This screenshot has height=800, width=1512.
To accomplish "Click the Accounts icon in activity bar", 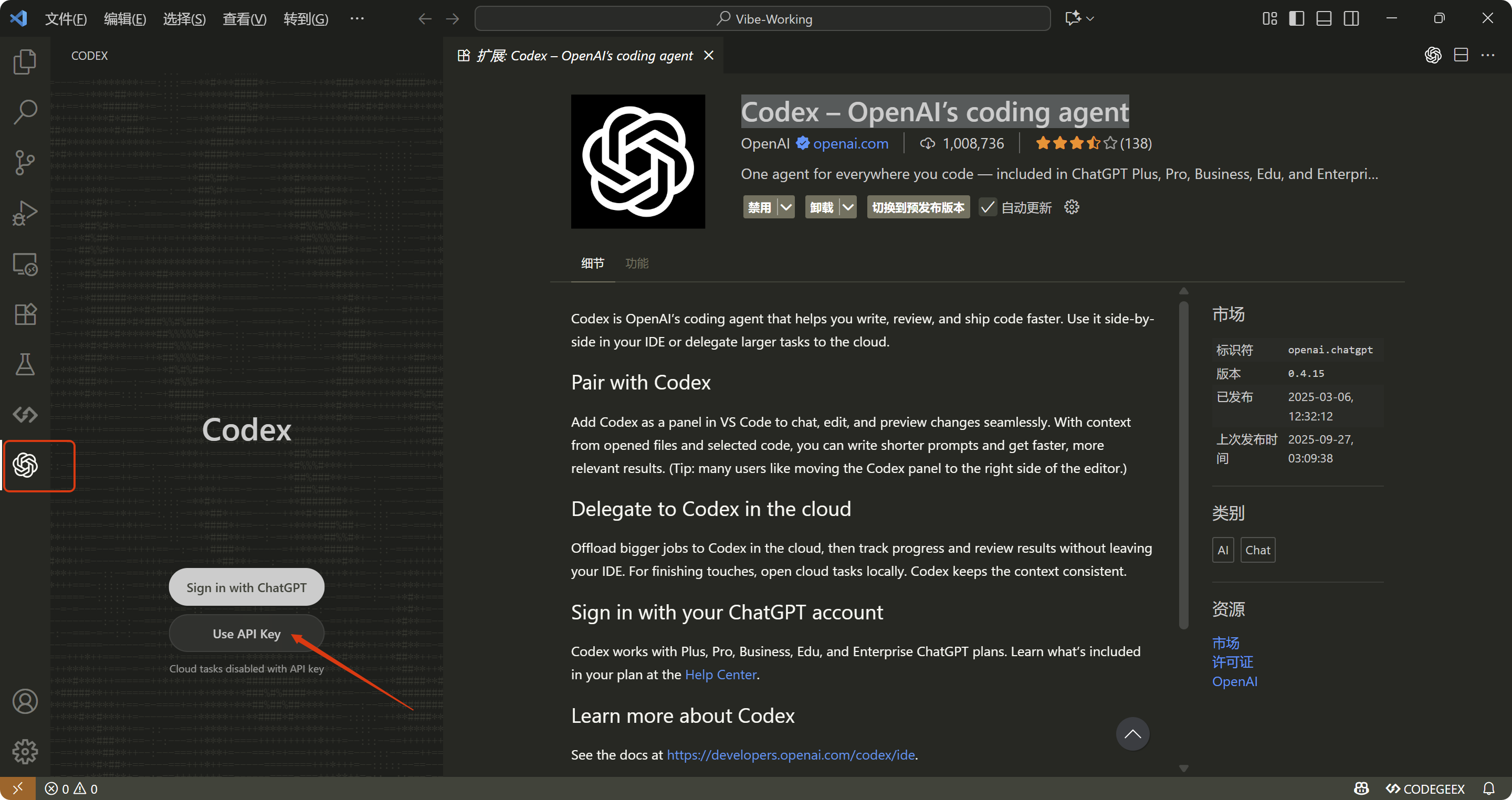I will [25, 701].
